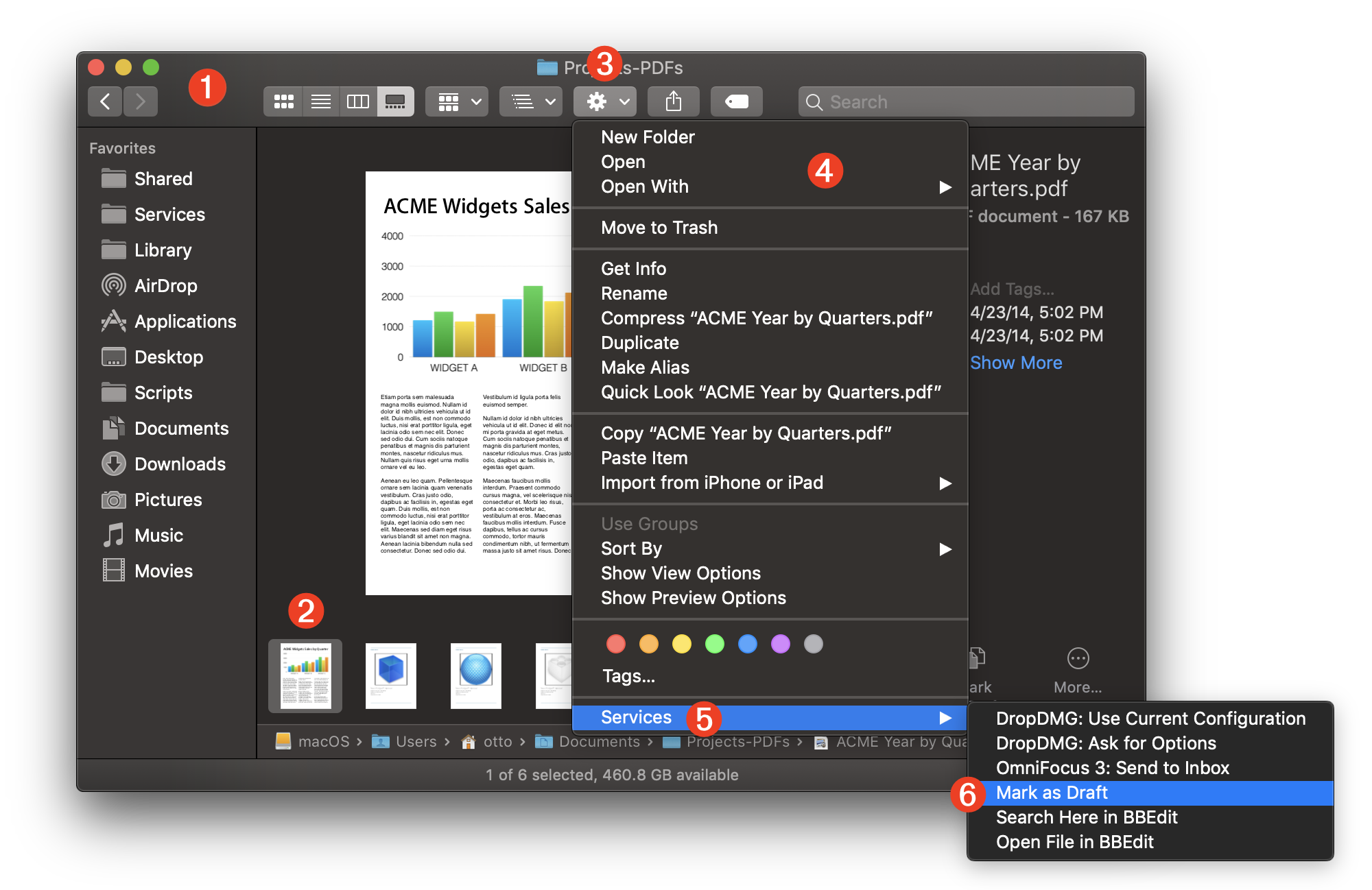Viewport: 1372px width, 890px height.
Task: Apply the red tag color
Action: click(616, 644)
